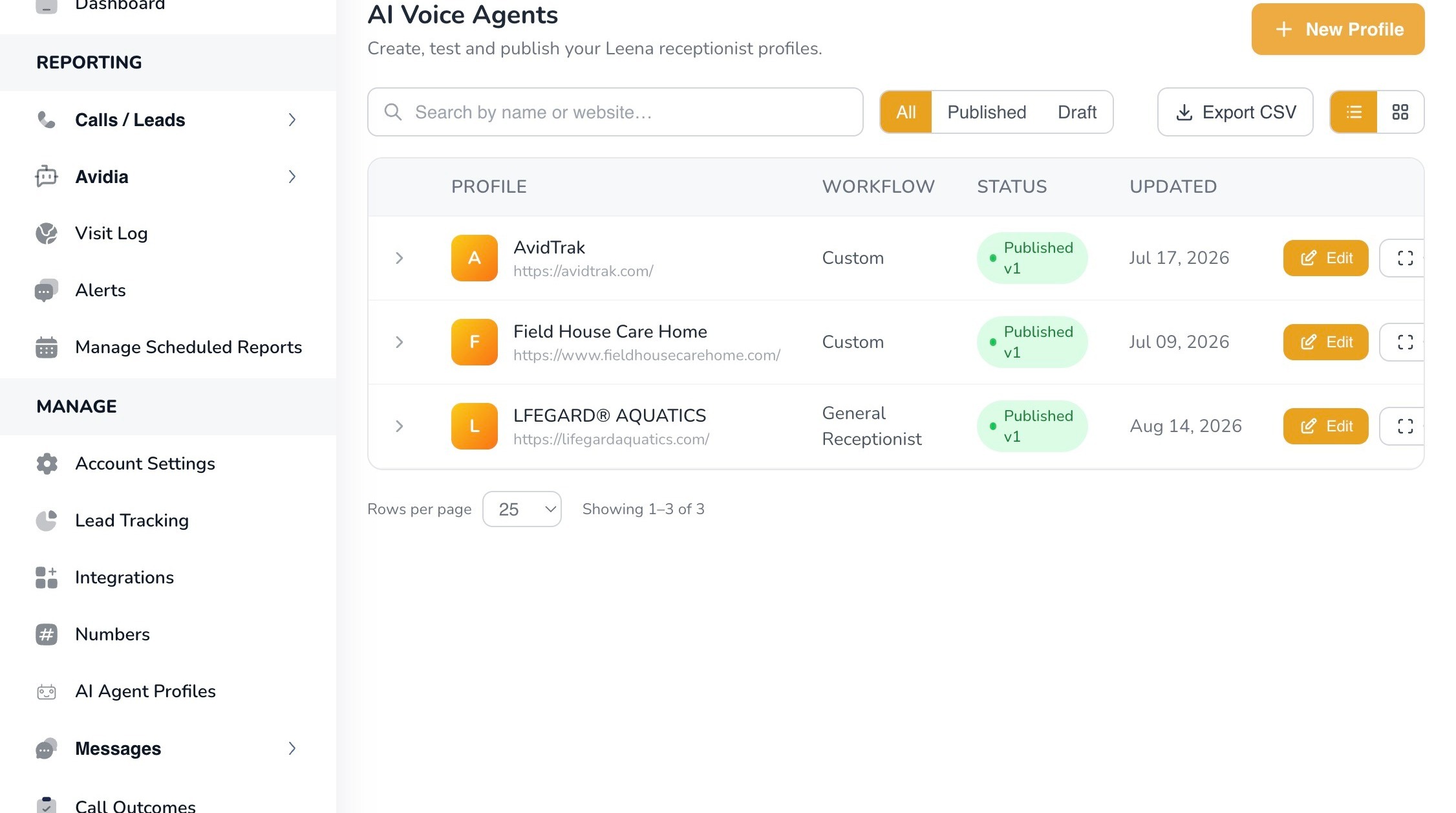Create a New Profile
This screenshot has width=1456, height=813.
pyautogui.click(x=1338, y=29)
